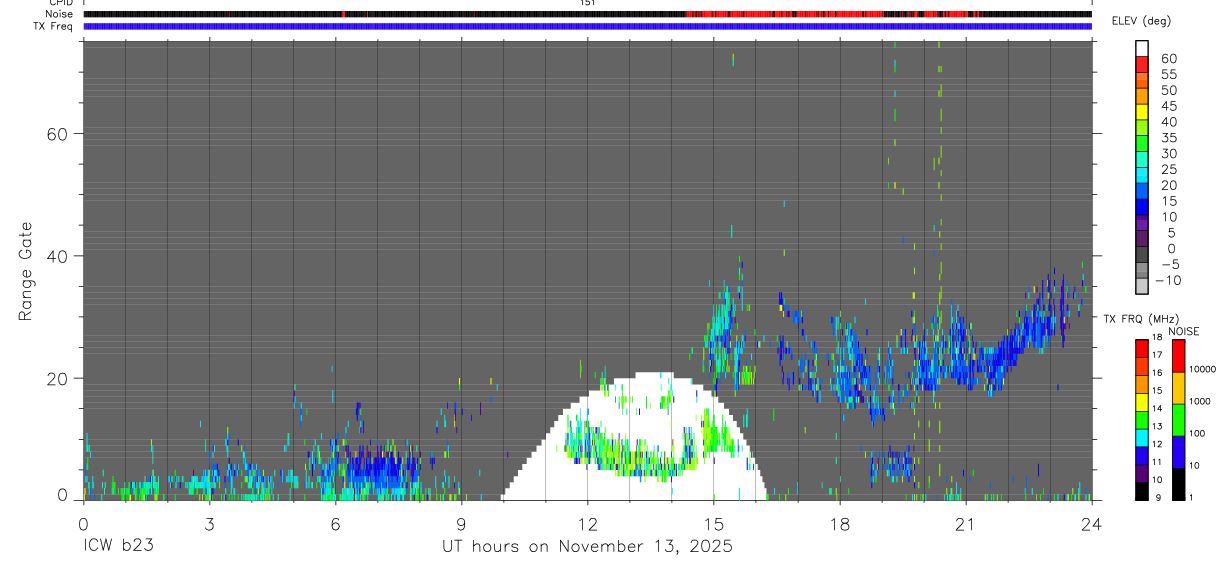
Task: Click the white dome-shaped region in plot
Action: click(634, 435)
